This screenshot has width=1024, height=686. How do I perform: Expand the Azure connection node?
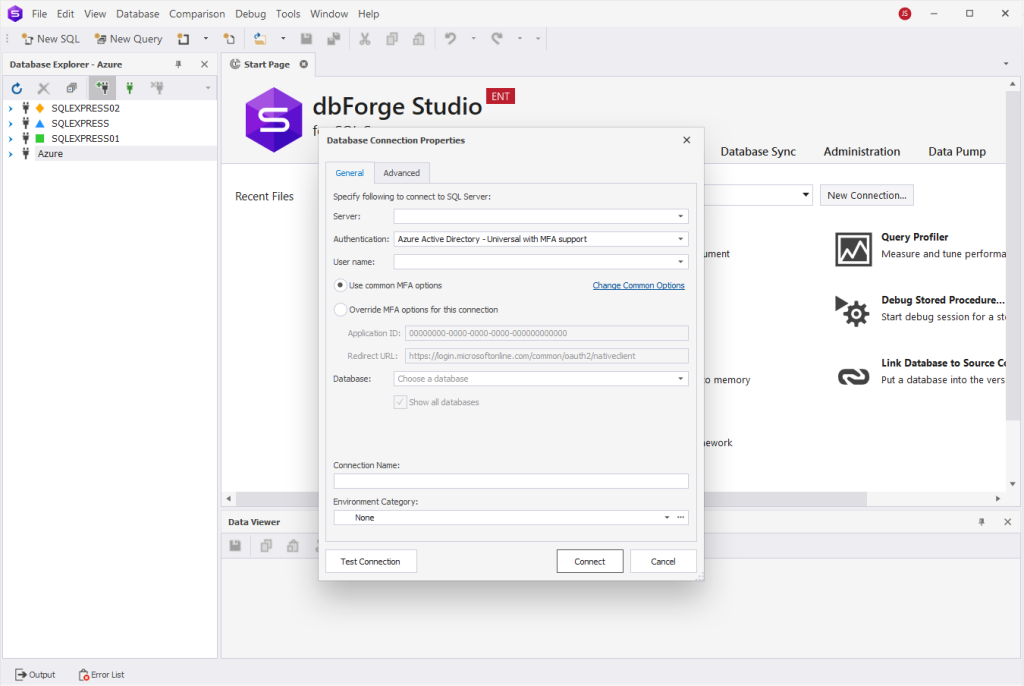(10, 154)
